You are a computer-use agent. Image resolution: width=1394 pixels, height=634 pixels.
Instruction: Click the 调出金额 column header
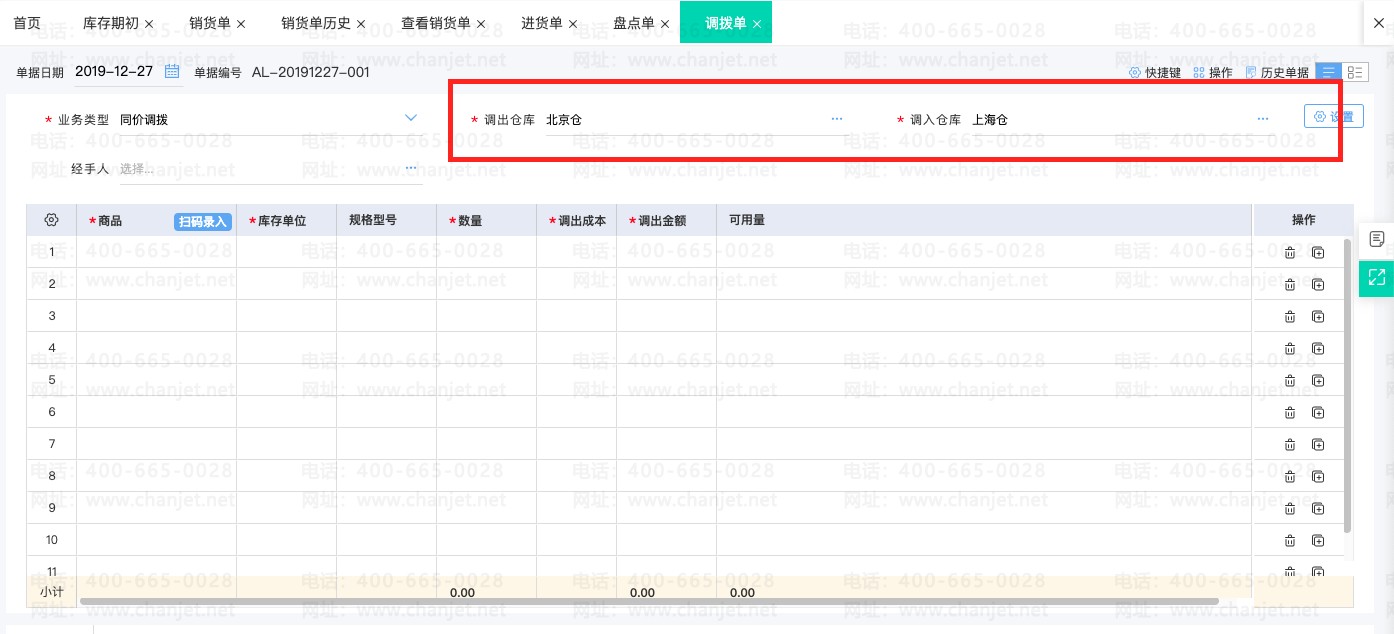click(666, 220)
